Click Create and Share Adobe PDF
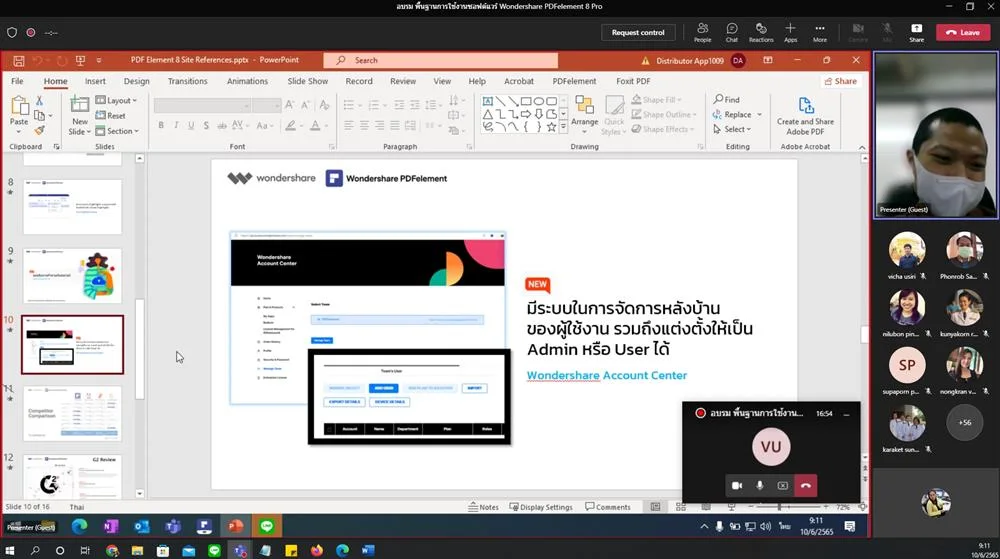The height and width of the screenshot is (559, 1000). (805, 115)
